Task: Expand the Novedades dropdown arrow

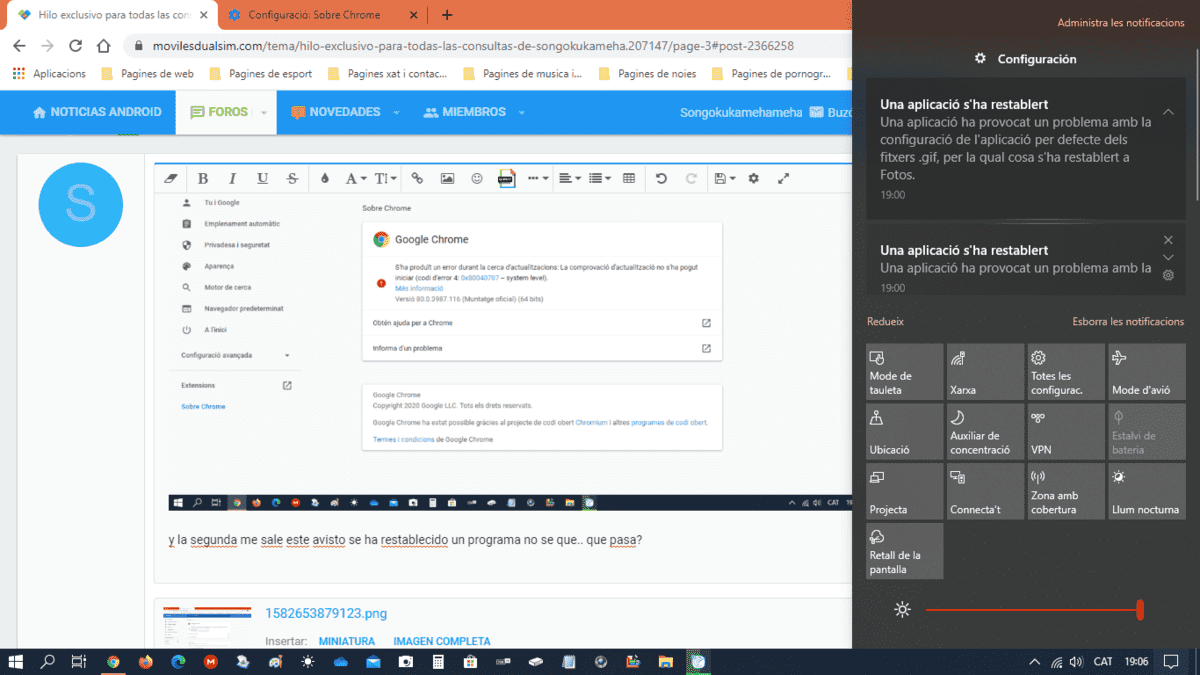Action: pyautogui.click(x=397, y=113)
